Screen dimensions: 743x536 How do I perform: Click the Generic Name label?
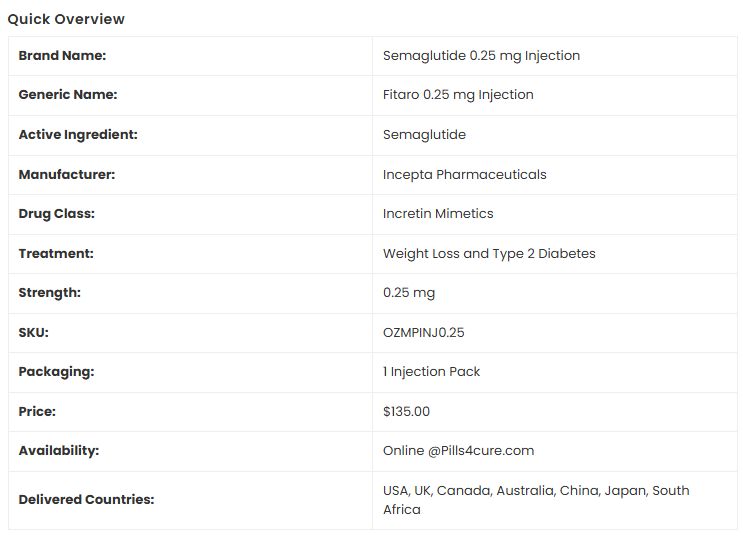(68, 95)
